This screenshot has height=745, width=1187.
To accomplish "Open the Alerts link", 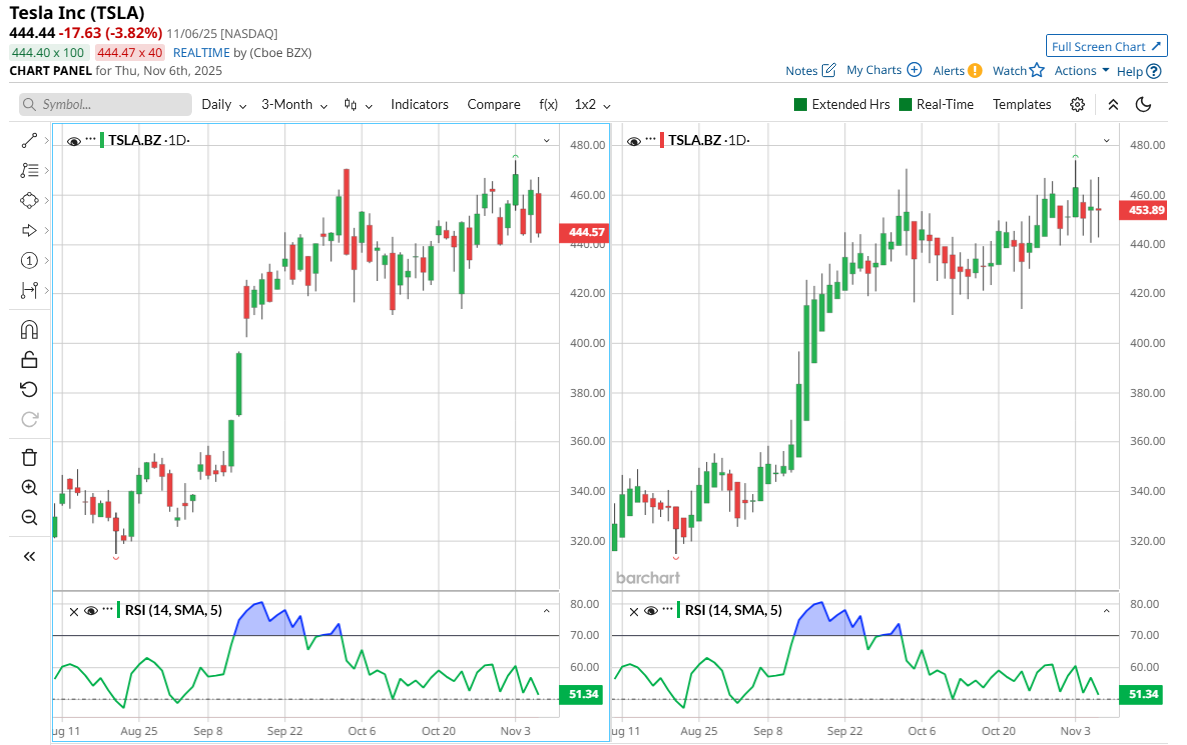I will coord(949,70).
